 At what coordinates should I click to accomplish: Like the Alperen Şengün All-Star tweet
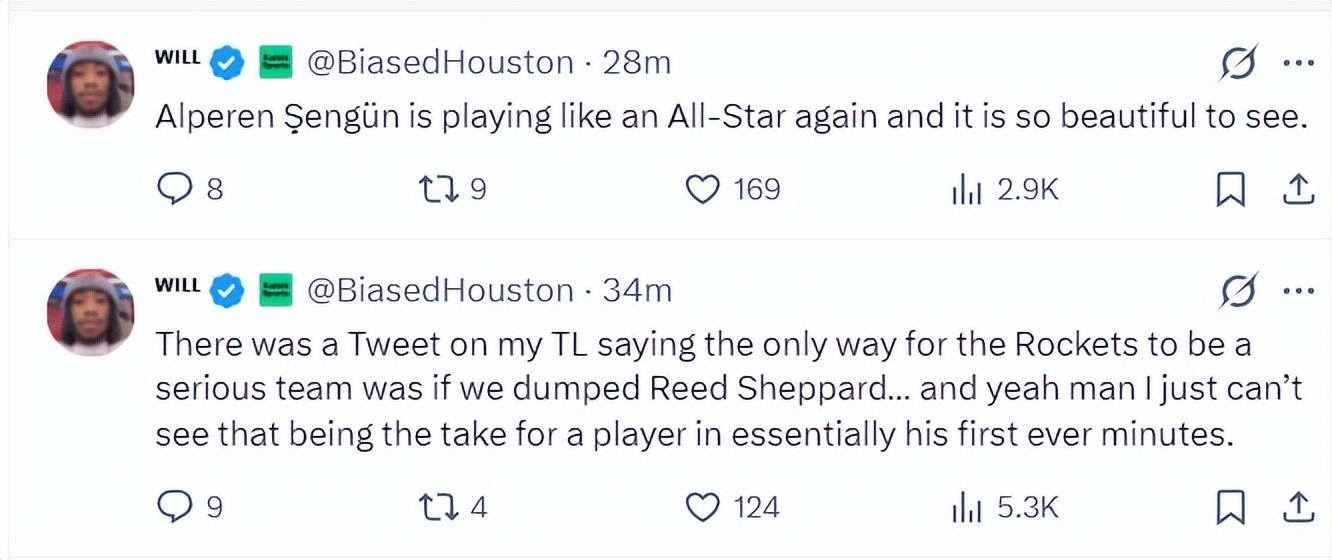click(703, 189)
